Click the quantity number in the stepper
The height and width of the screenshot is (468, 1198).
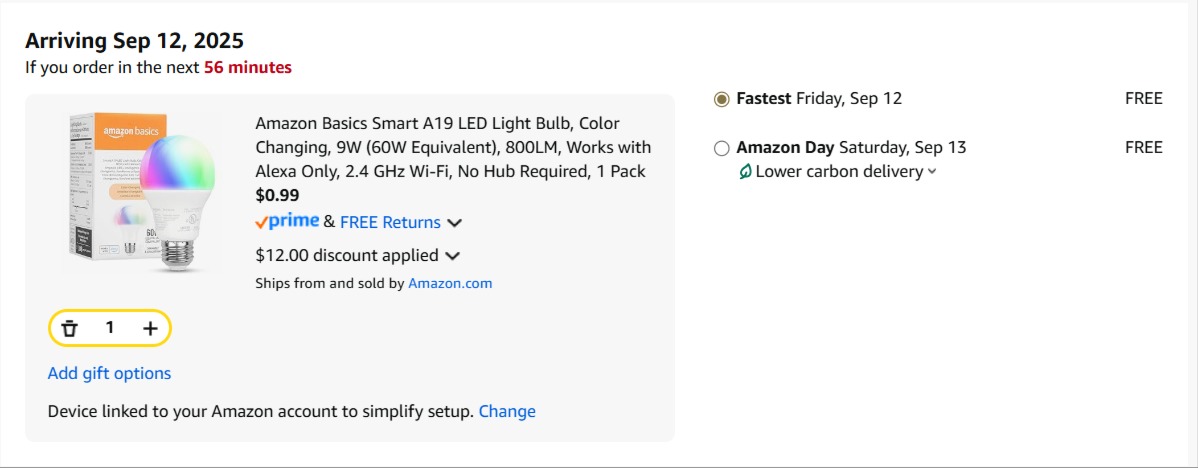(110, 328)
